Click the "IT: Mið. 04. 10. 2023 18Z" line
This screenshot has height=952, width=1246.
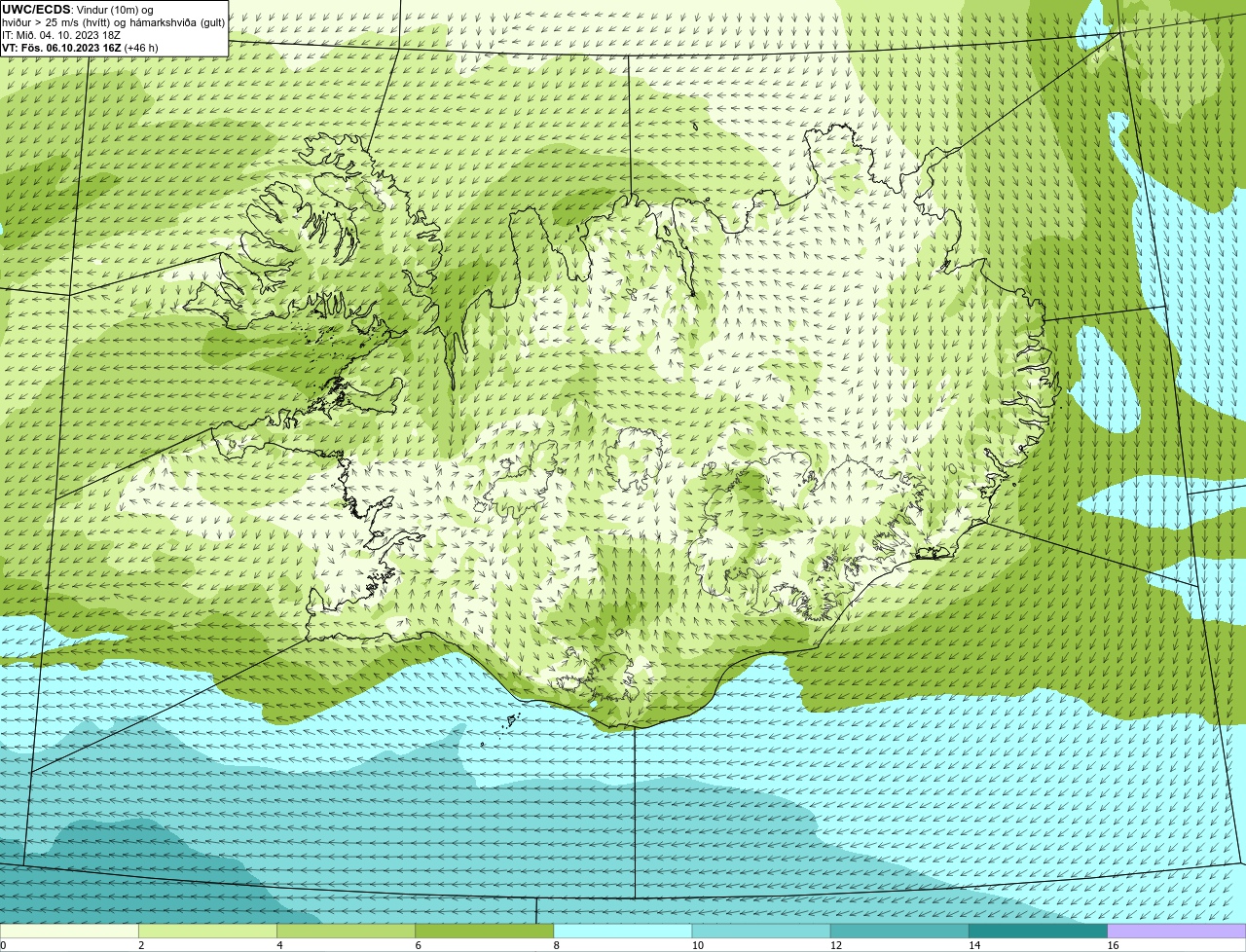point(61,35)
